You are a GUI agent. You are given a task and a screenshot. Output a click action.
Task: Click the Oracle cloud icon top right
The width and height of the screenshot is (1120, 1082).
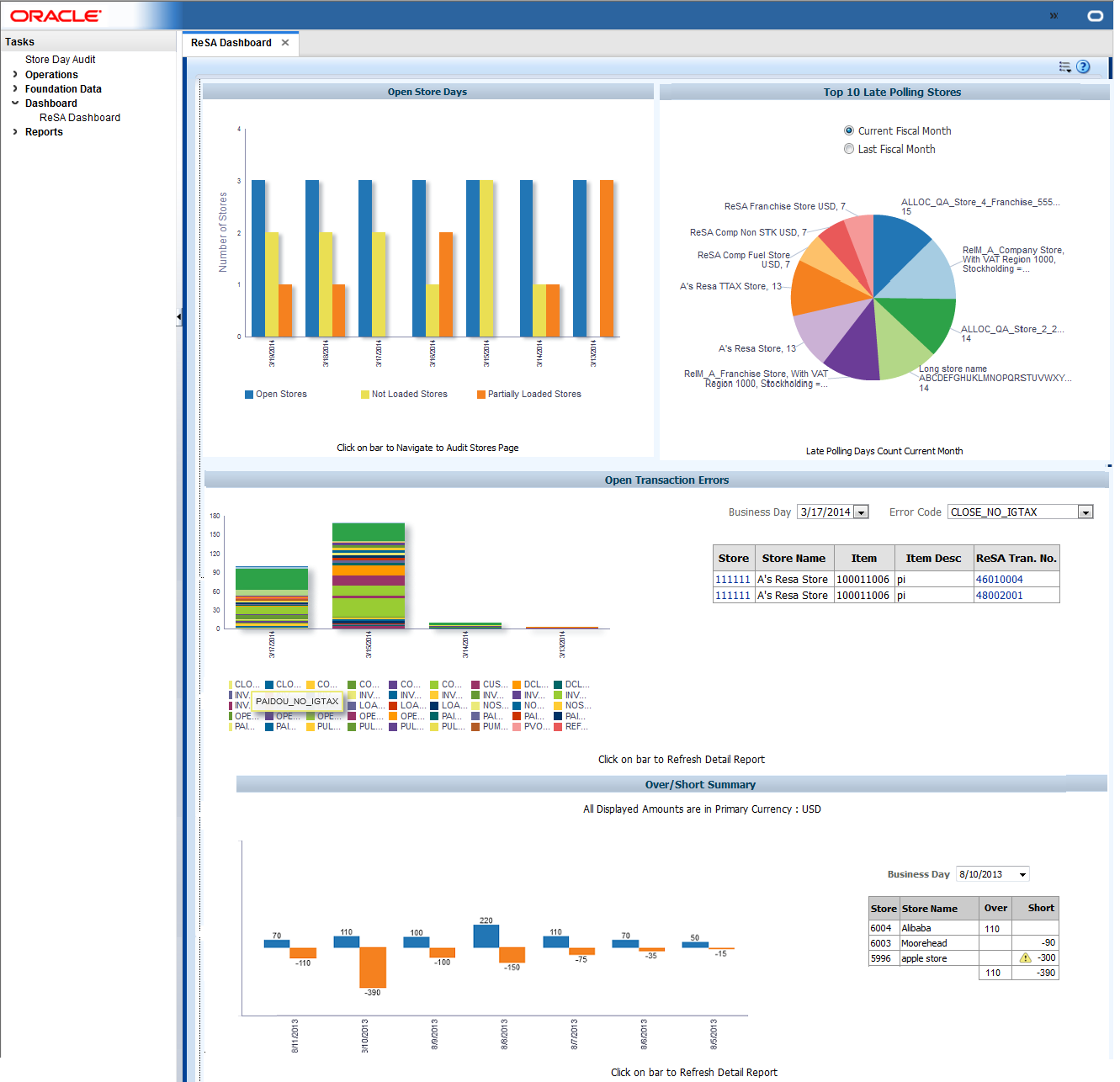click(1095, 15)
